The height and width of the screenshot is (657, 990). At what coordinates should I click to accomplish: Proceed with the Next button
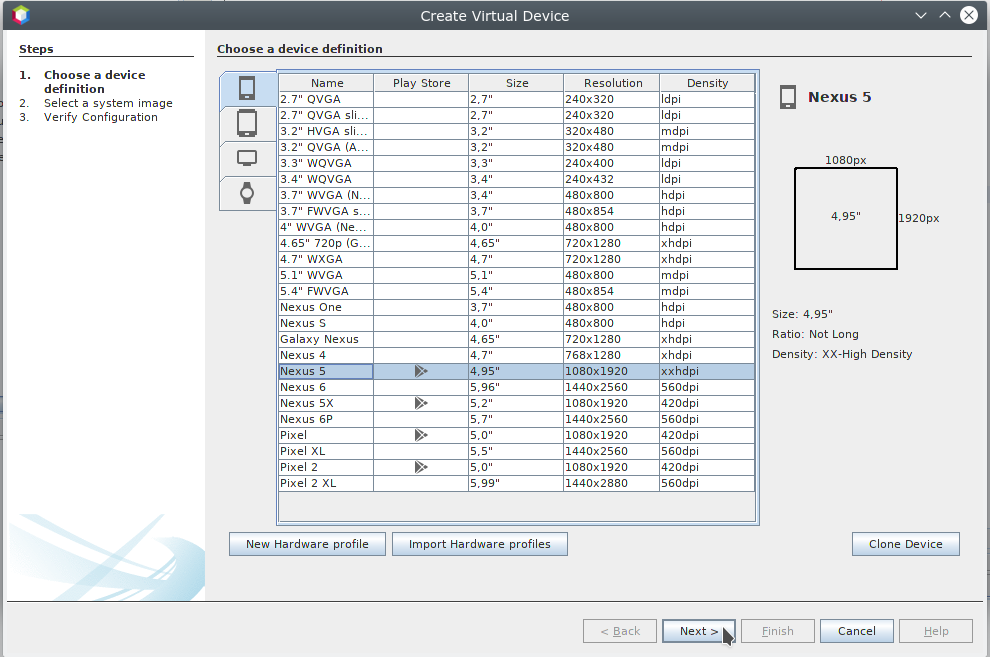698,631
